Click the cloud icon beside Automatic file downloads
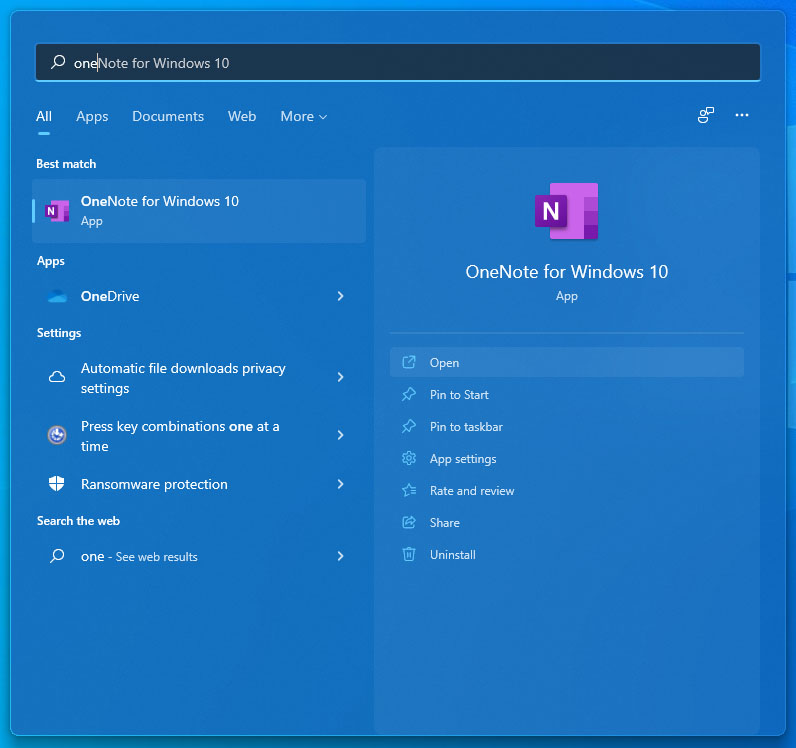796x748 pixels. pyautogui.click(x=57, y=377)
